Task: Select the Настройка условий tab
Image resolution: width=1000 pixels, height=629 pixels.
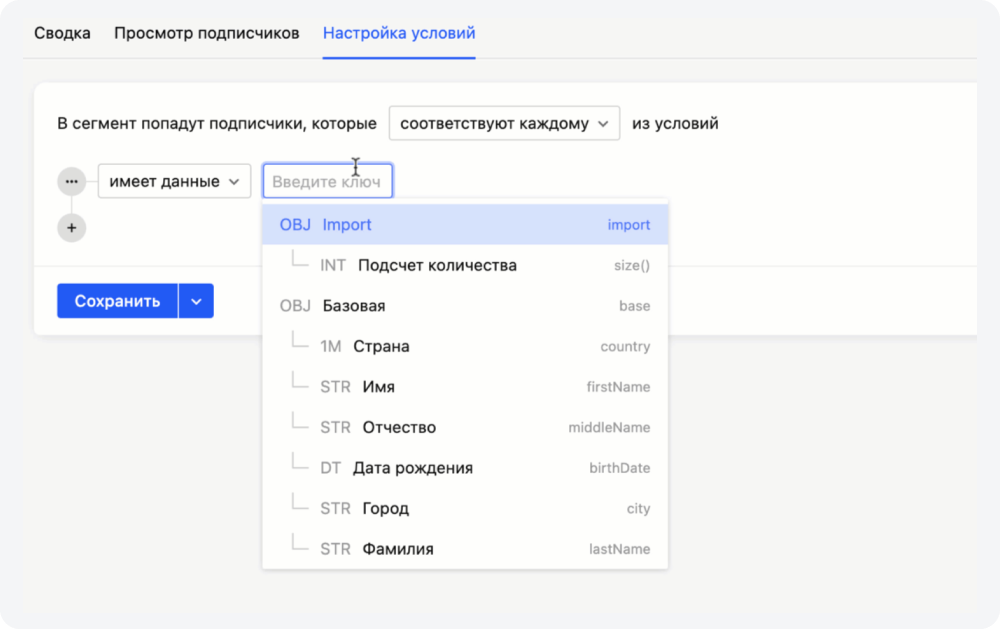Action: coord(398,33)
